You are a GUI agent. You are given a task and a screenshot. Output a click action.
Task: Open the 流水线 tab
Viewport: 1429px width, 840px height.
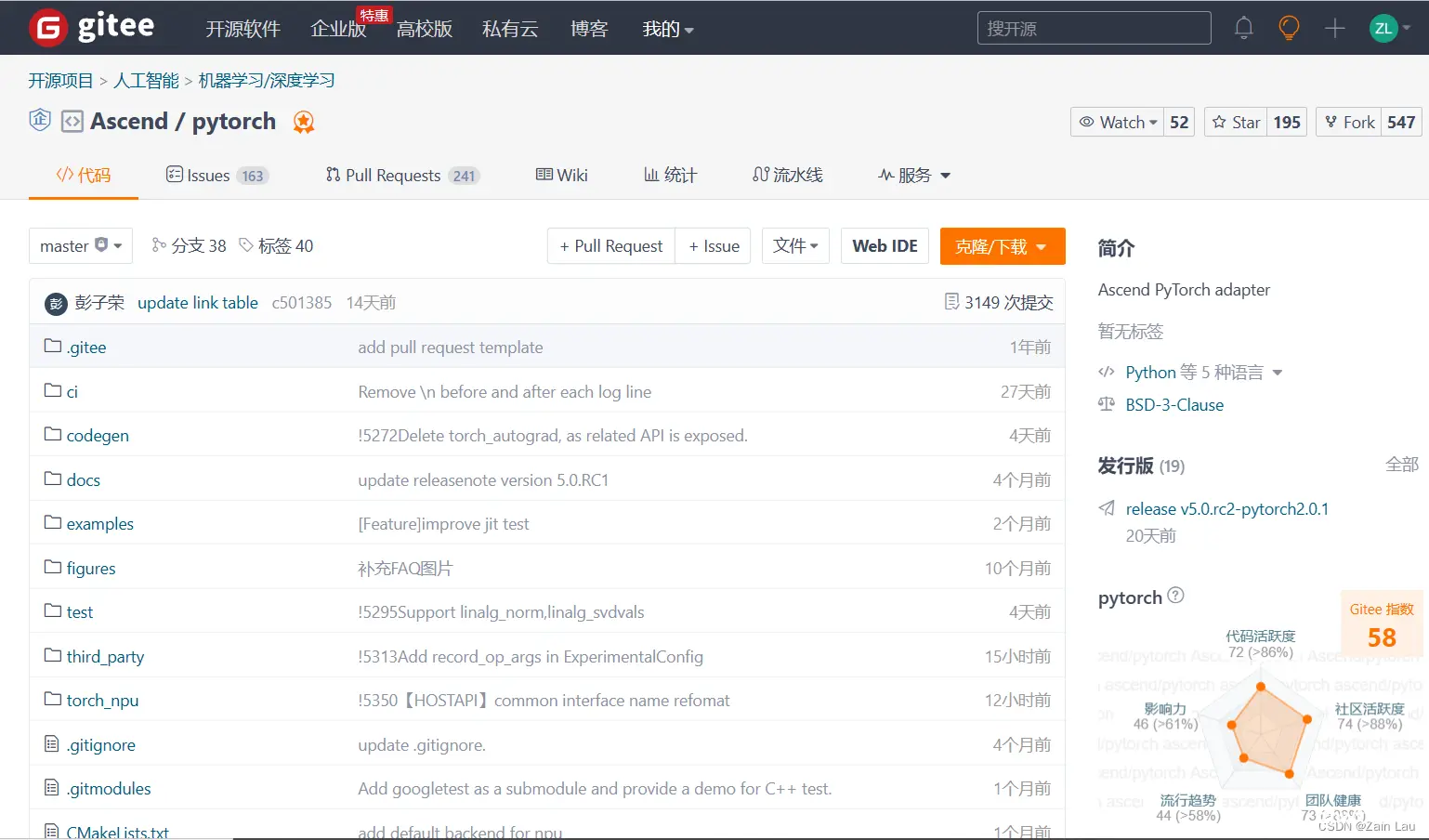coord(788,175)
